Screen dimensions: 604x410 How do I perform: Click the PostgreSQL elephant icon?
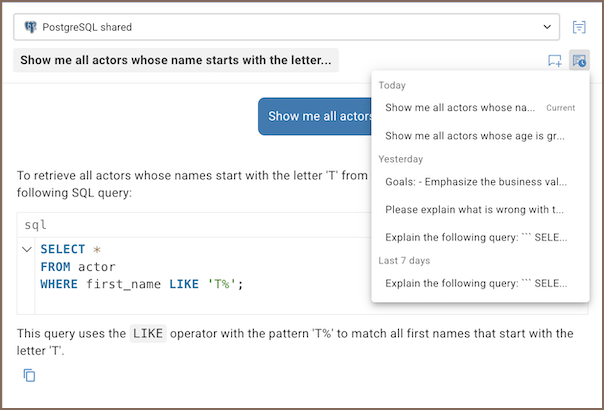(31, 27)
